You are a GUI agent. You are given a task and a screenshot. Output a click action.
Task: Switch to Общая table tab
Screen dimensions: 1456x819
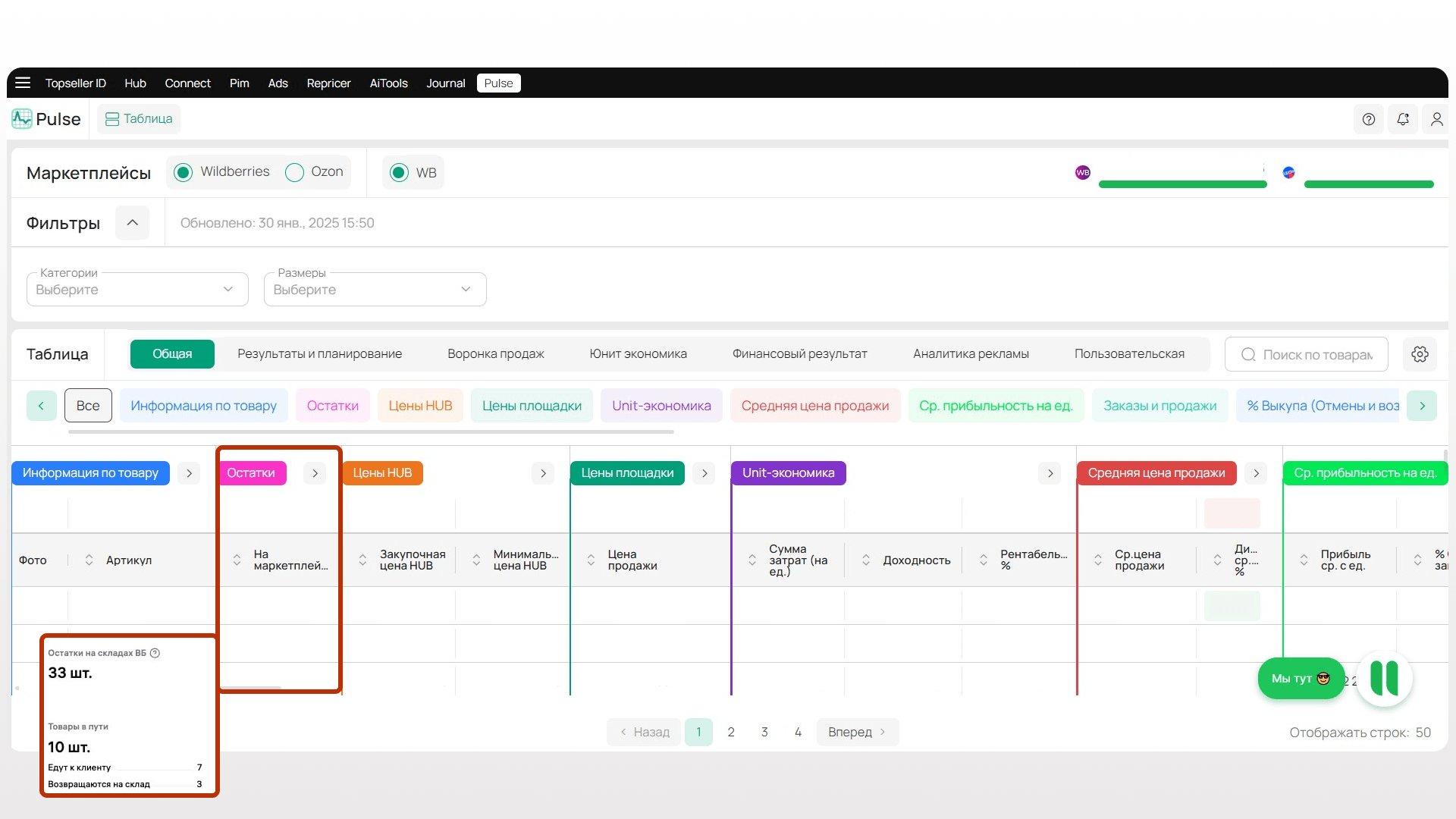click(172, 354)
